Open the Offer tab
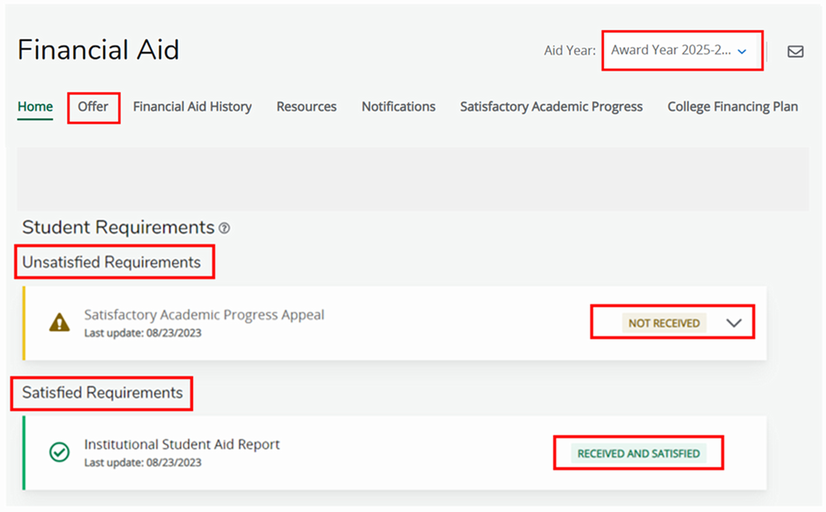The image size is (826, 512). (93, 106)
